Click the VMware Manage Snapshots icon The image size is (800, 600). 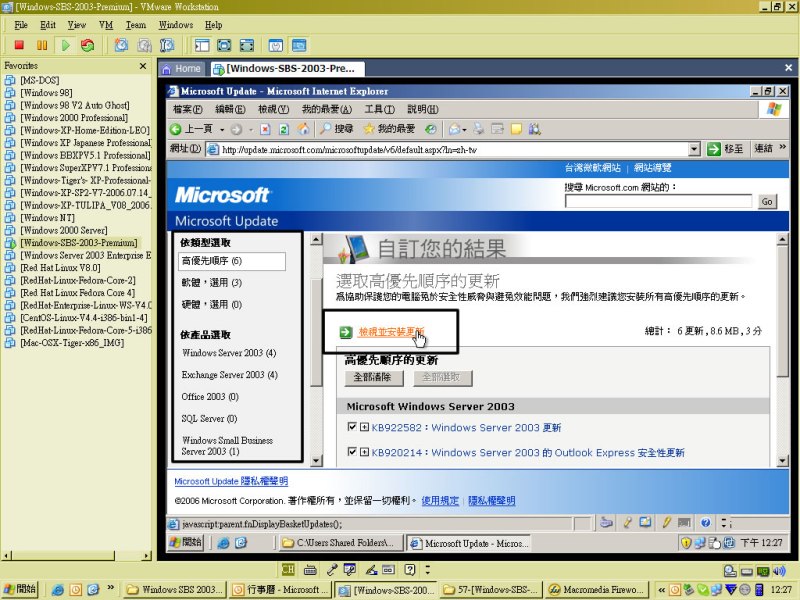point(167,45)
